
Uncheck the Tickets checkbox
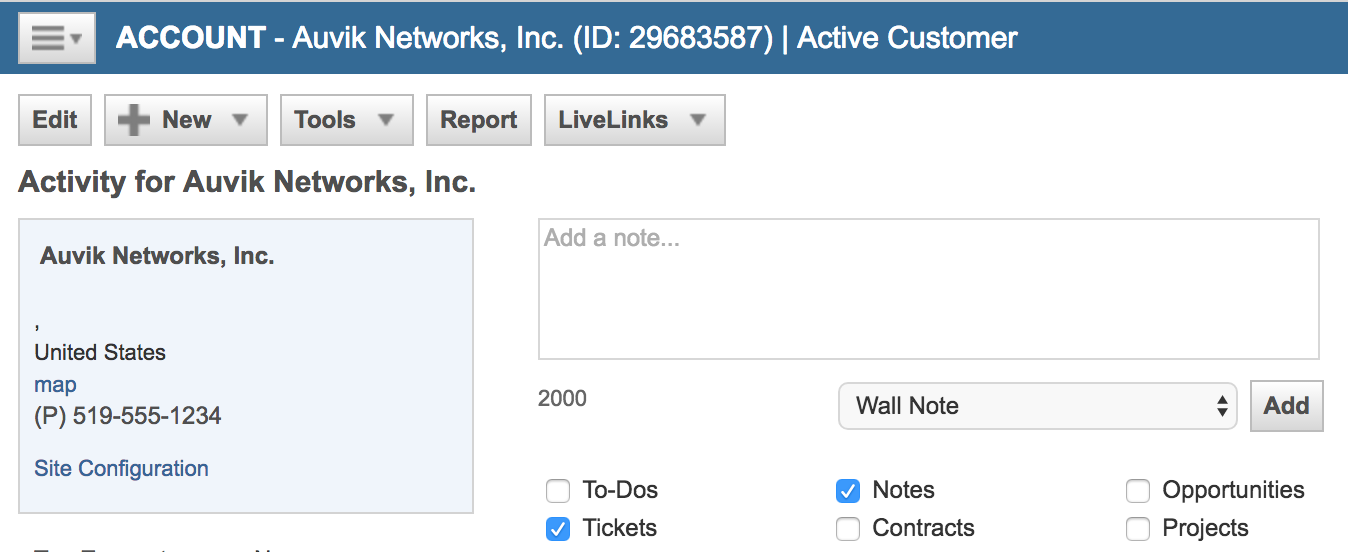click(557, 529)
